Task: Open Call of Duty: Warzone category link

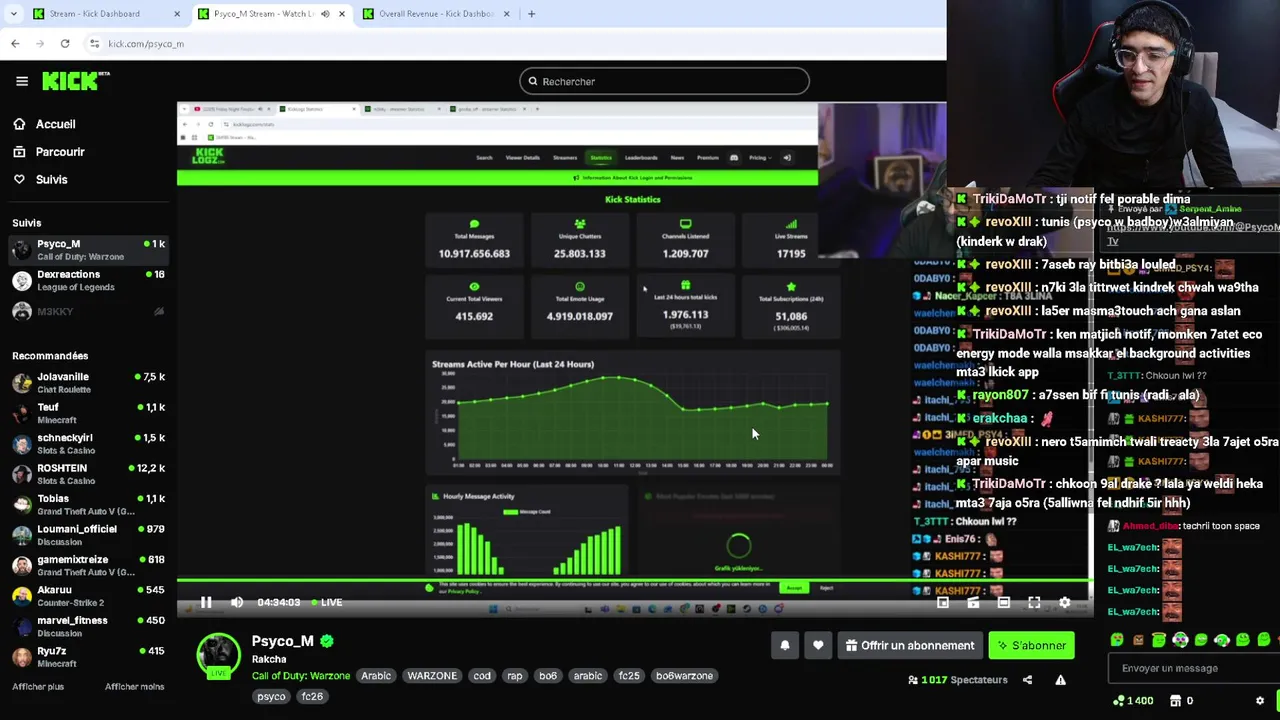Action: 301,676
